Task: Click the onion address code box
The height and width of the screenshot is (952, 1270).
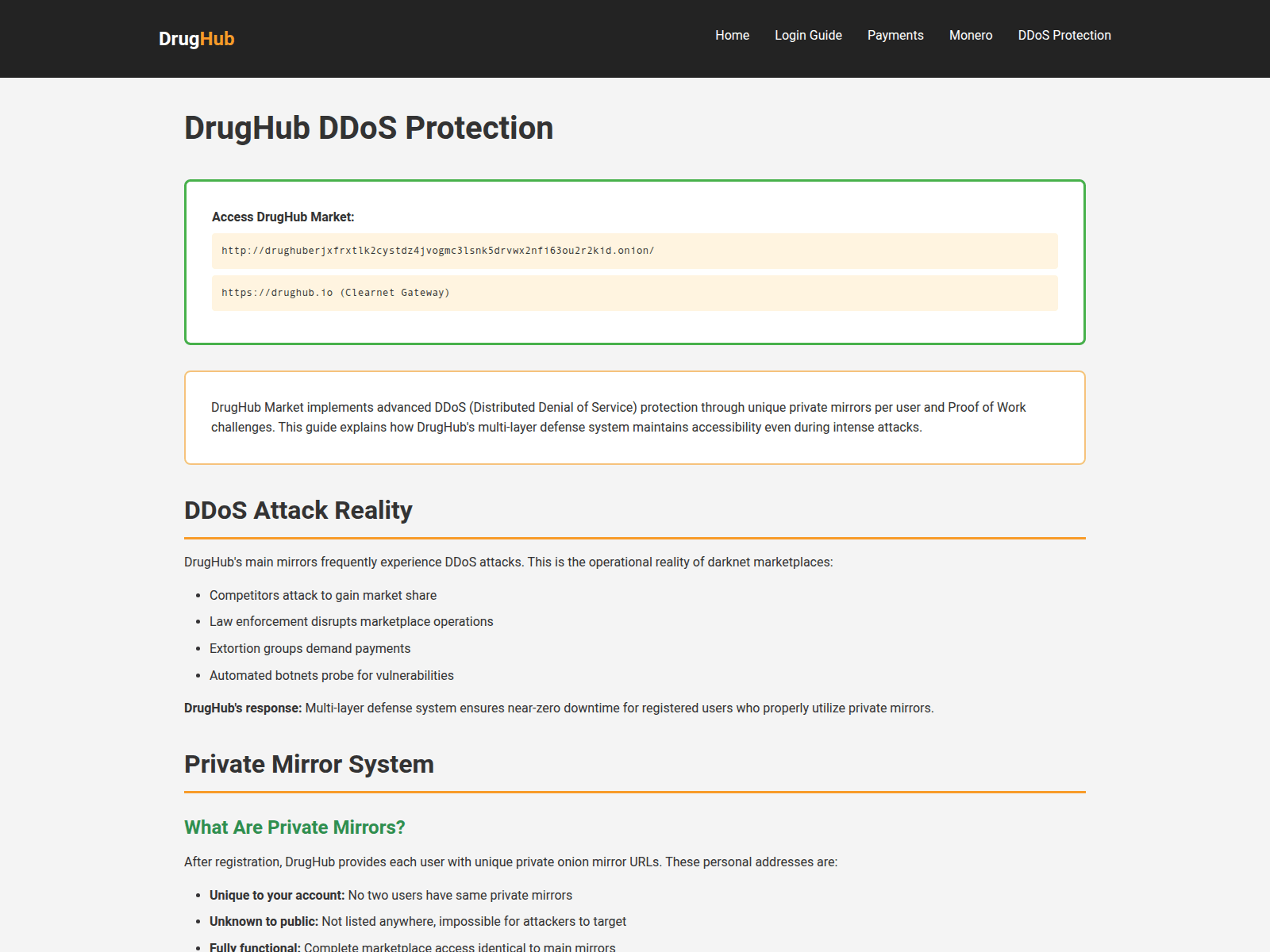Action: tap(635, 251)
